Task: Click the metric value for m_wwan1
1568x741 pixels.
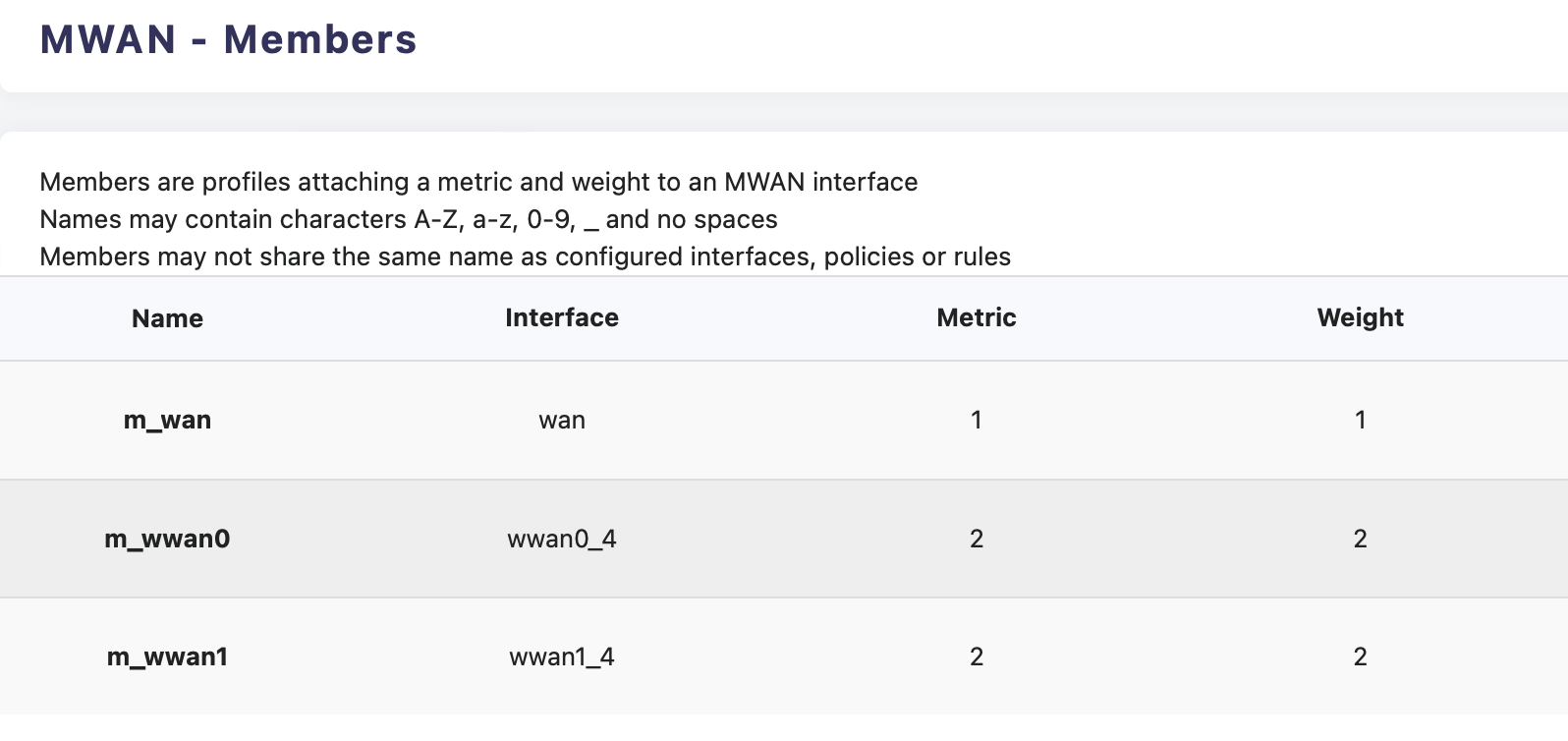Action: point(977,656)
